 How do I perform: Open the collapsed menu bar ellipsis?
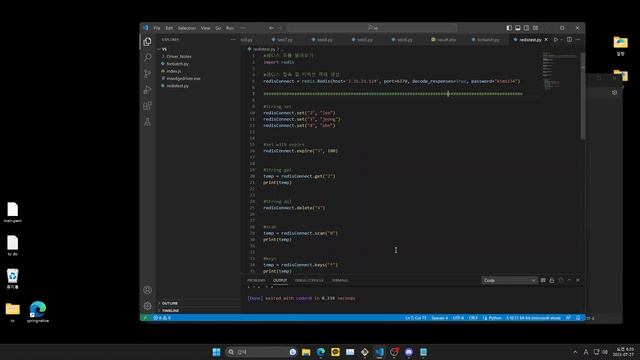(243, 28)
